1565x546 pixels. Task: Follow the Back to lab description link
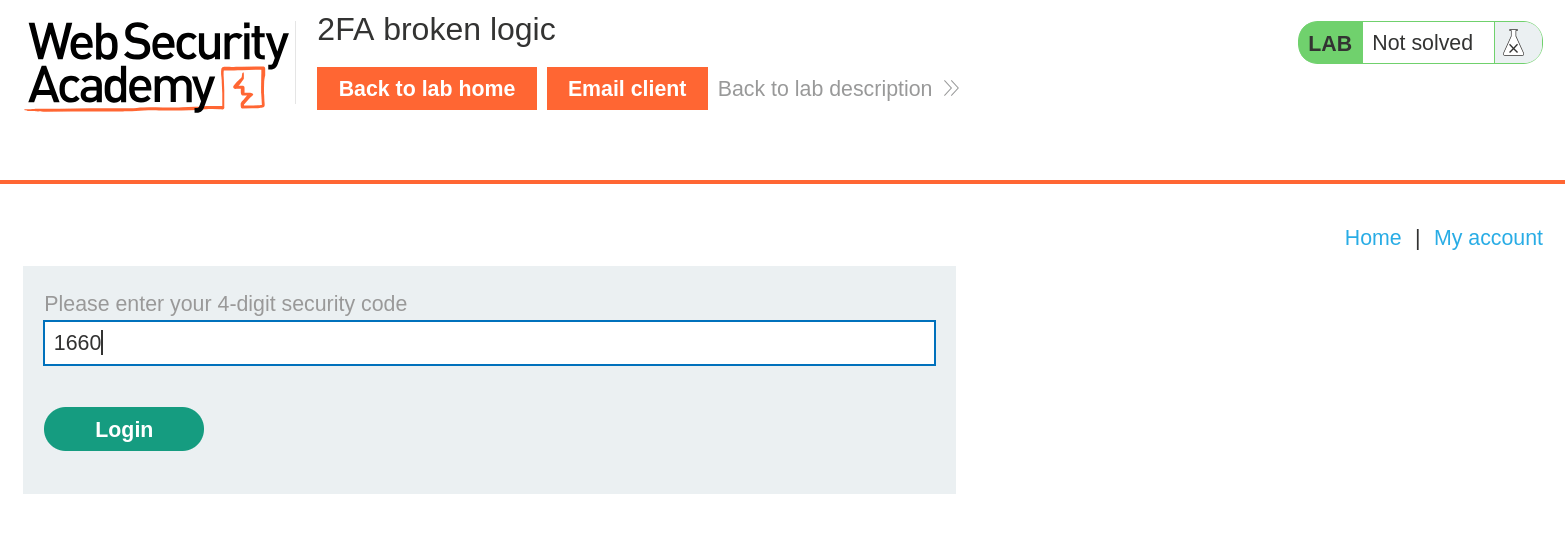point(825,89)
